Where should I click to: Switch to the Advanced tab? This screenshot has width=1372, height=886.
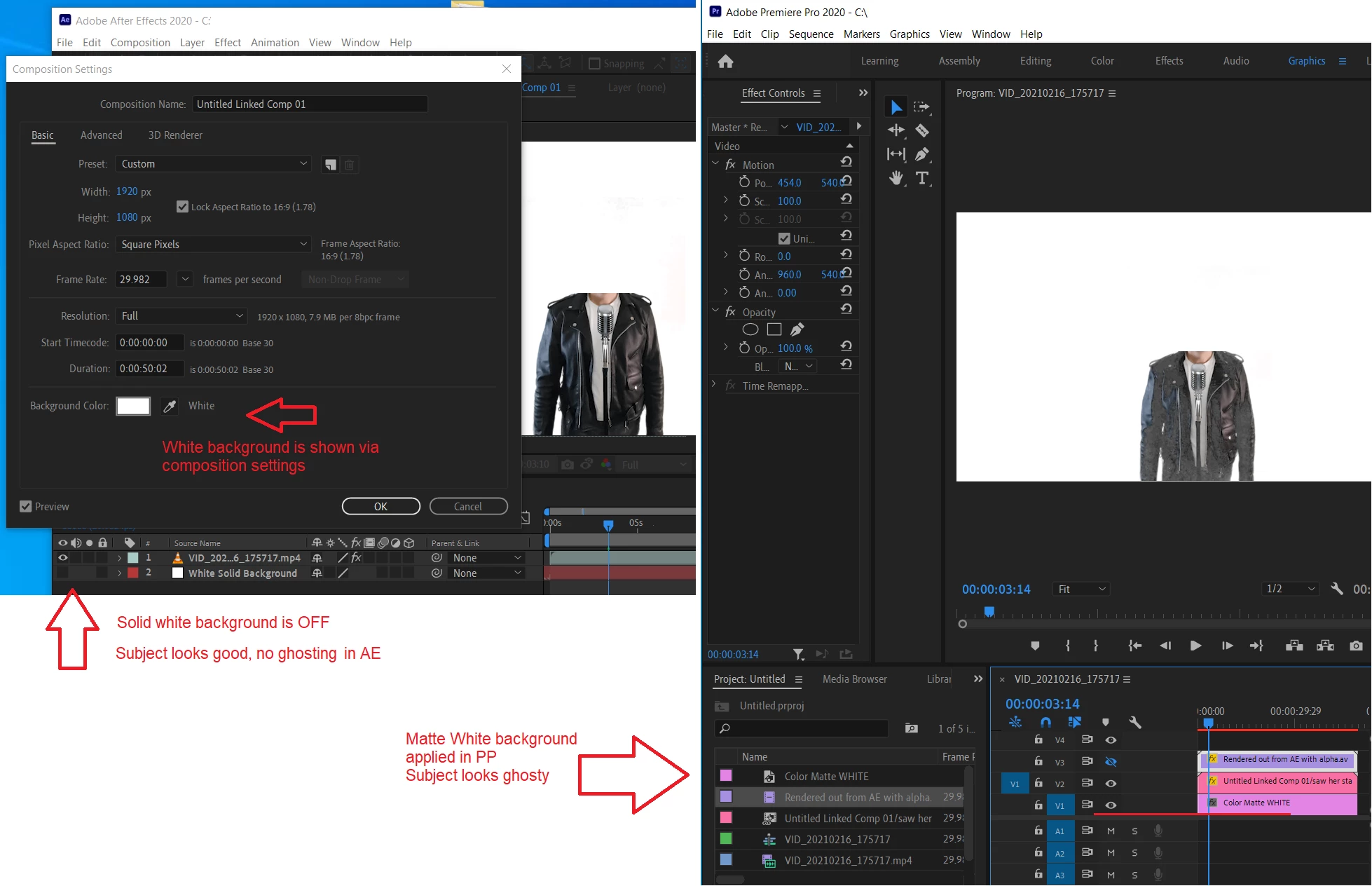tap(101, 135)
